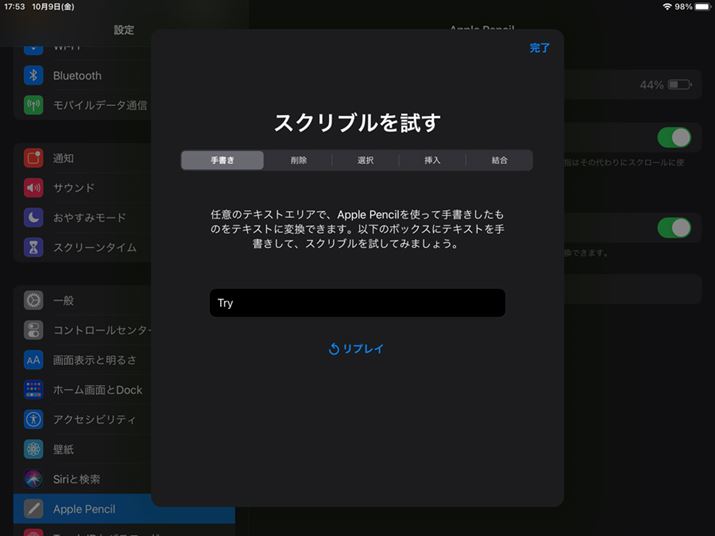This screenshot has height=536, width=715.
Task: Toggle the lower green switch in Apple Pencil pane
Action: [x=674, y=228]
